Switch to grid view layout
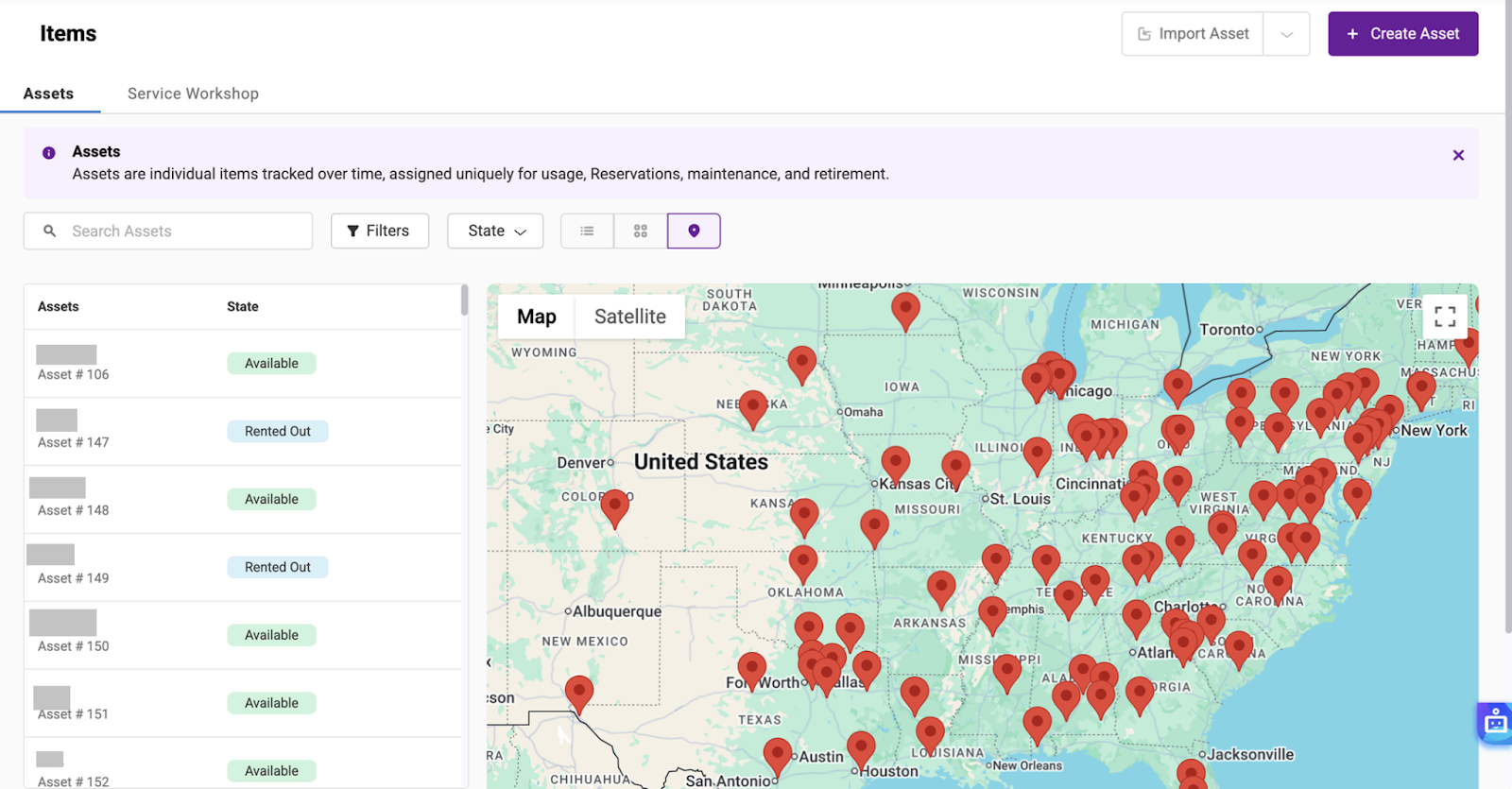1512x789 pixels. coord(641,231)
